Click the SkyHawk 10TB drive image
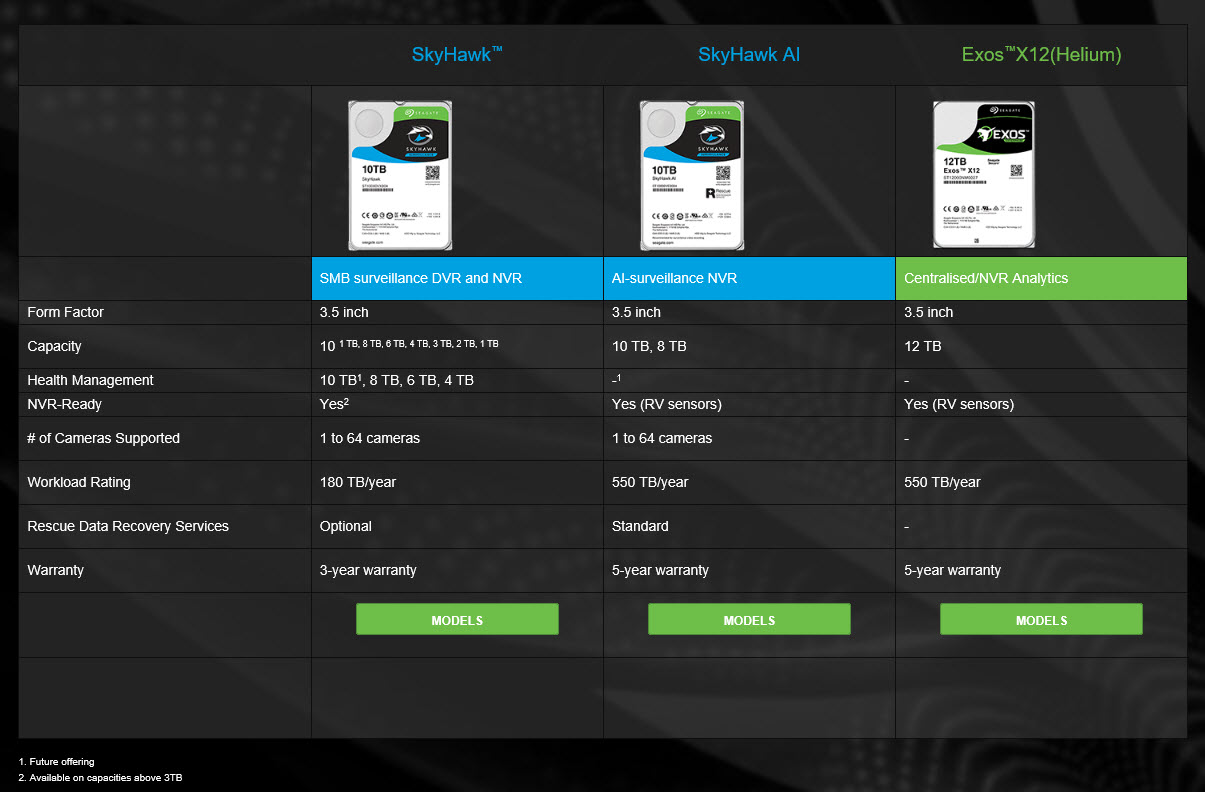Viewport: 1205px width, 792px height. coord(400,175)
